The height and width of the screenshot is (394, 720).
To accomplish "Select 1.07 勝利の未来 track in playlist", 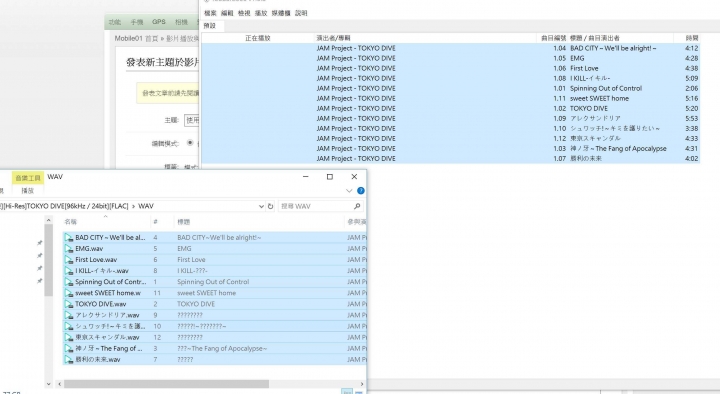I will click(x=450, y=158).
